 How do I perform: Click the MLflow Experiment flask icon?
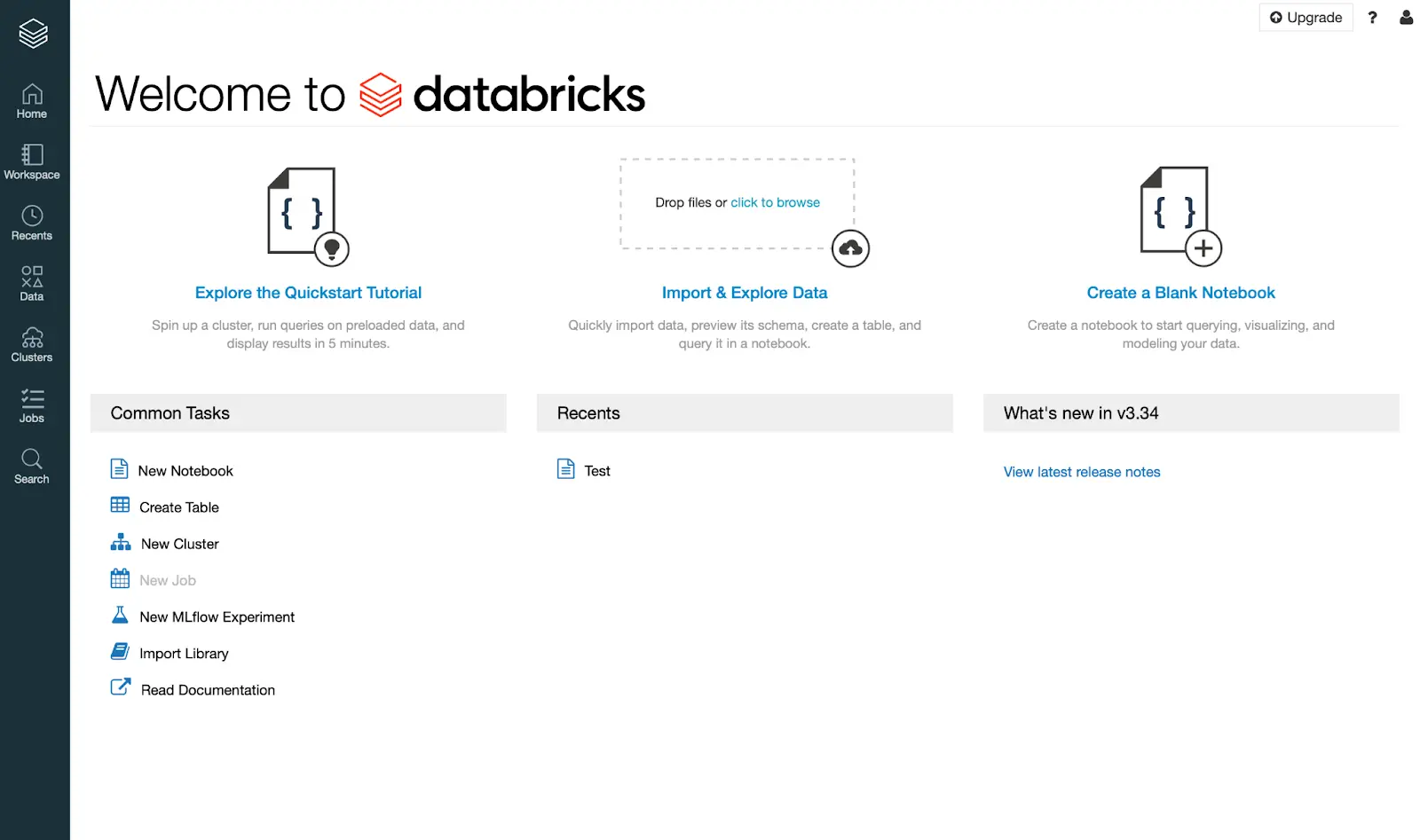(x=120, y=615)
